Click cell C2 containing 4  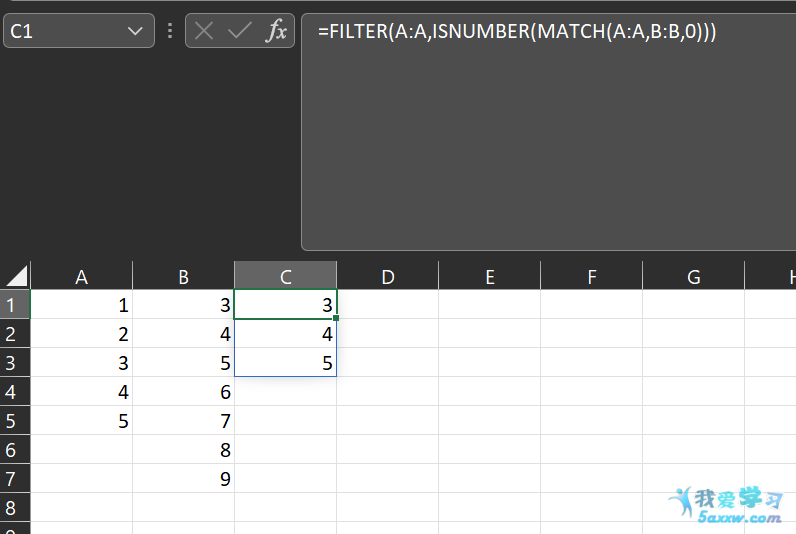pos(285,333)
